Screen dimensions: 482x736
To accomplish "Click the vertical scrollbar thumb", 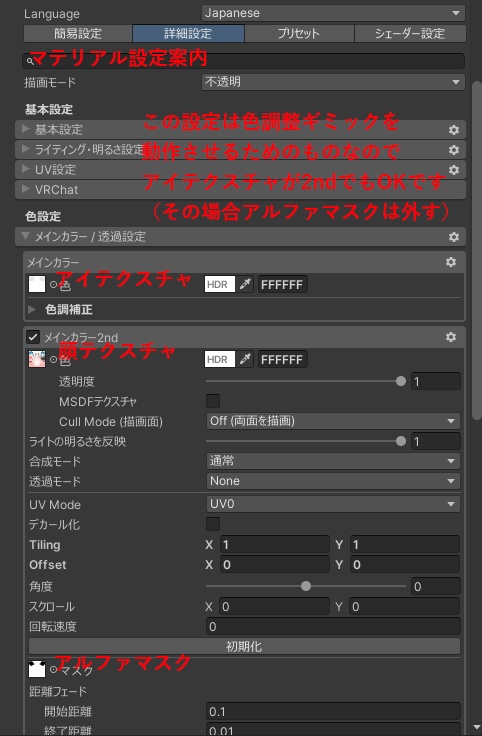I will coord(477,250).
